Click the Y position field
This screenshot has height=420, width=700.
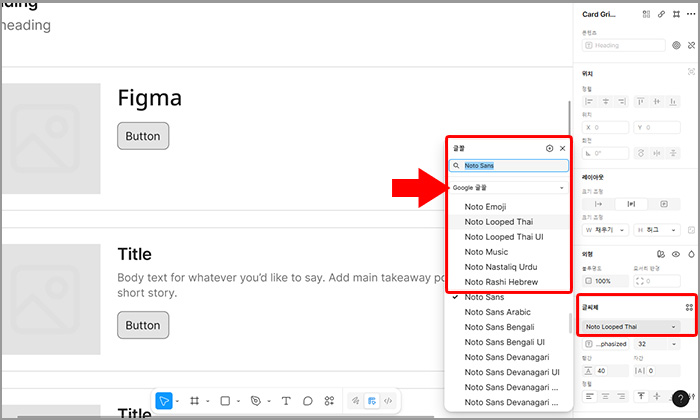pos(657,128)
